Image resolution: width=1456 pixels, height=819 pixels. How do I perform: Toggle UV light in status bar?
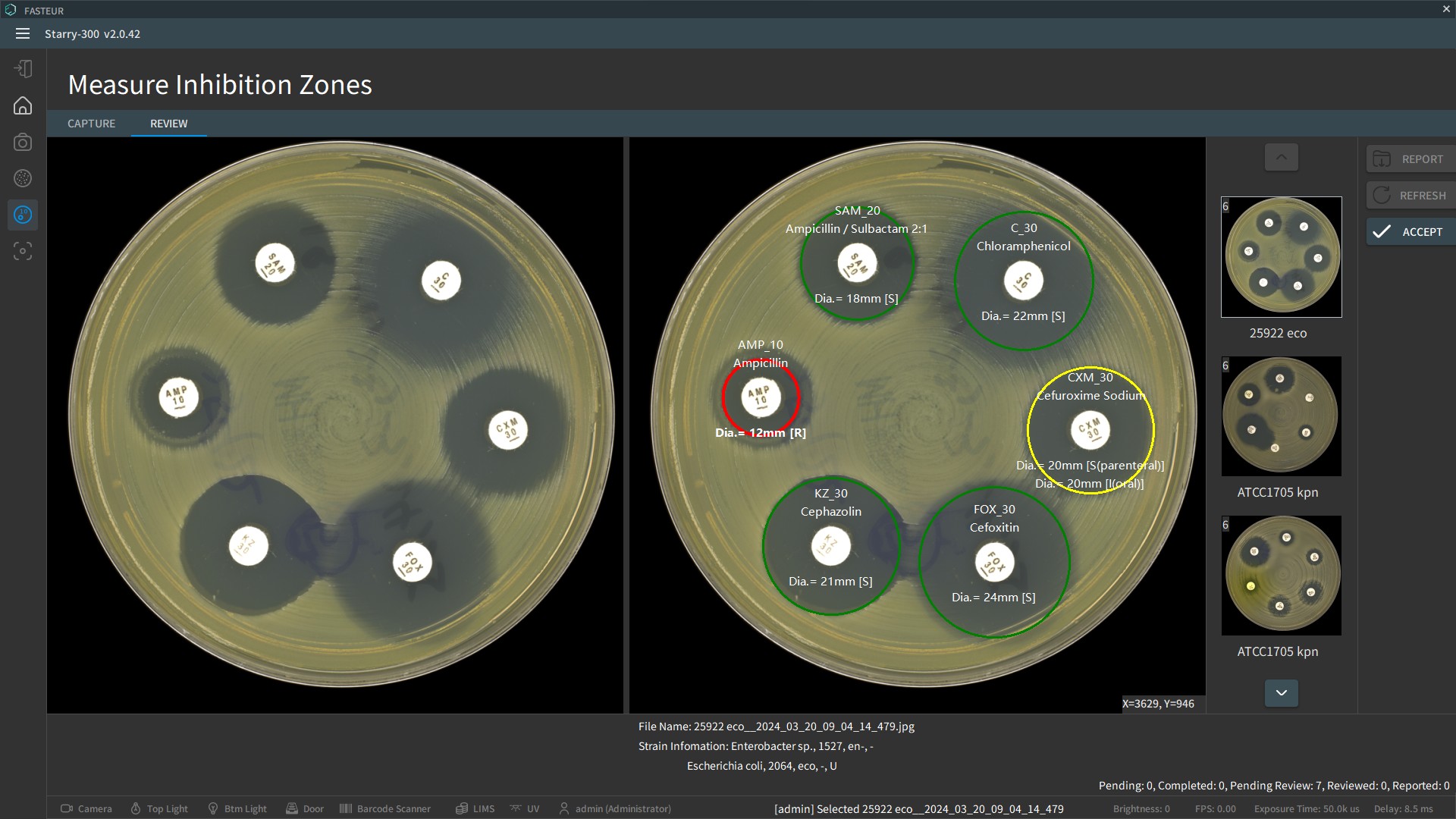pos(525,808)
